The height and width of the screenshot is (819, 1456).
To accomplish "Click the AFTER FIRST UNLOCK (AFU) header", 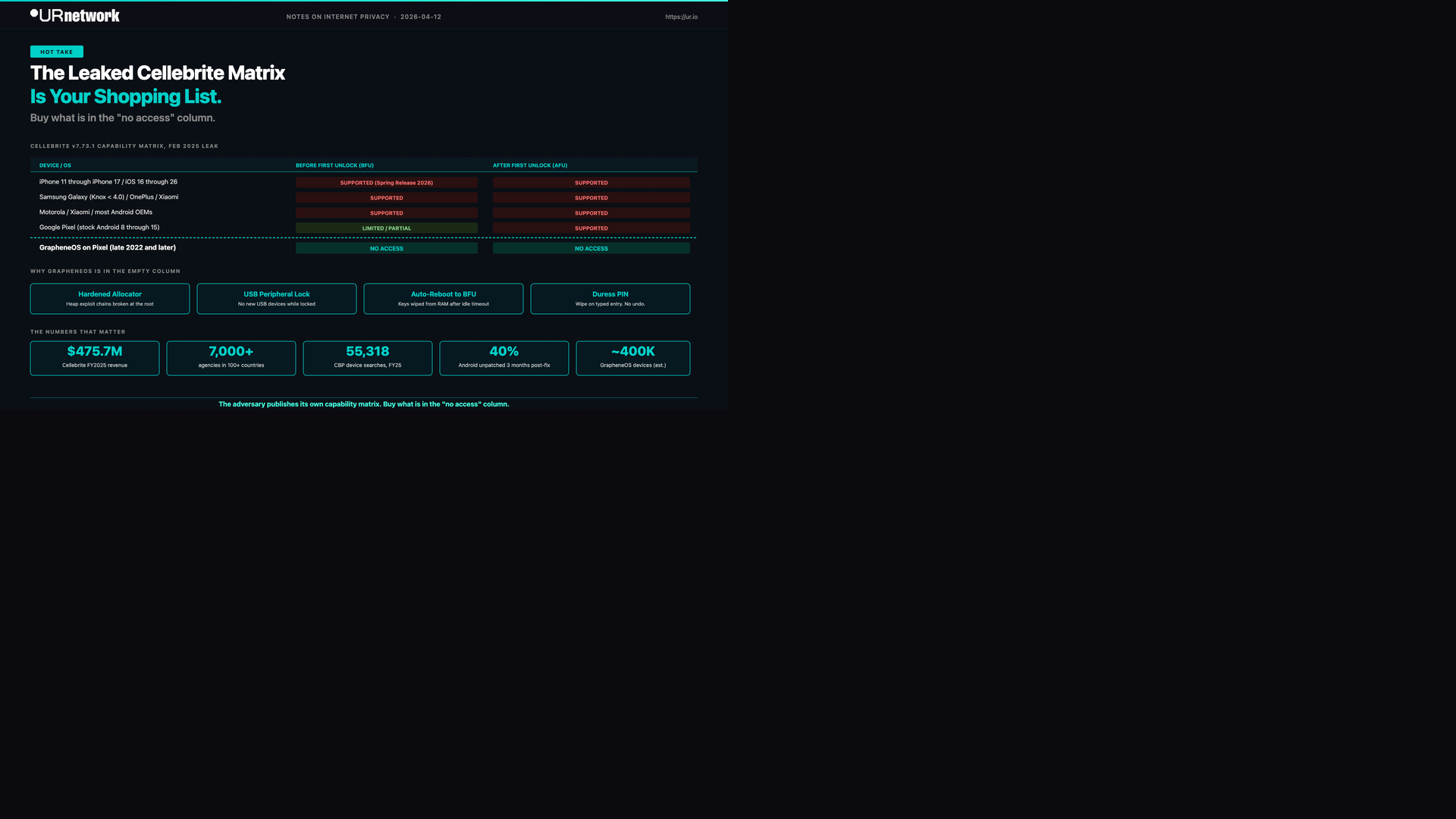I will (530, 165).
